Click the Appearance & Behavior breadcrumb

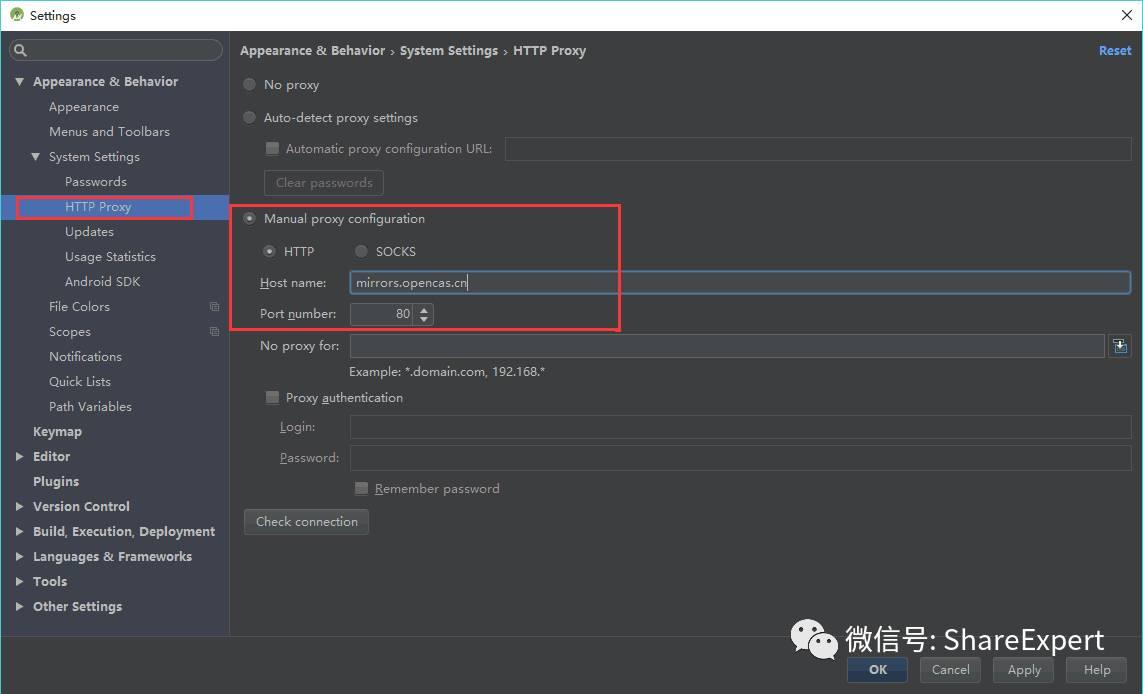[x=312, y=51]
